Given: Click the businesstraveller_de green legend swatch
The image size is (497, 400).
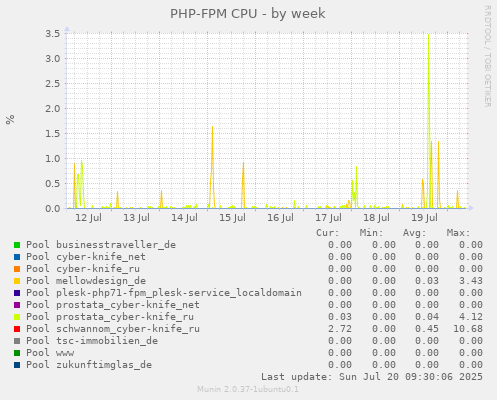Looking at the screenshot, I should (x=17, y=245).
